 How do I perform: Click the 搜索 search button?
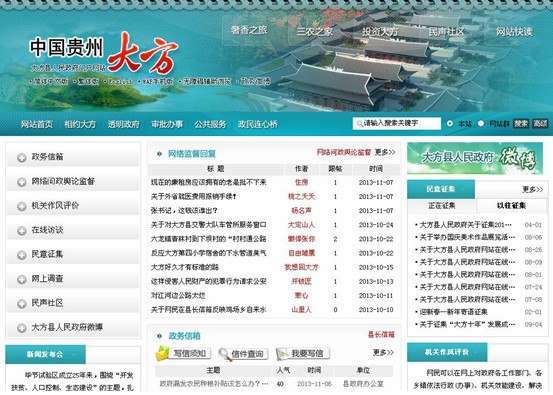coord(521,123)
